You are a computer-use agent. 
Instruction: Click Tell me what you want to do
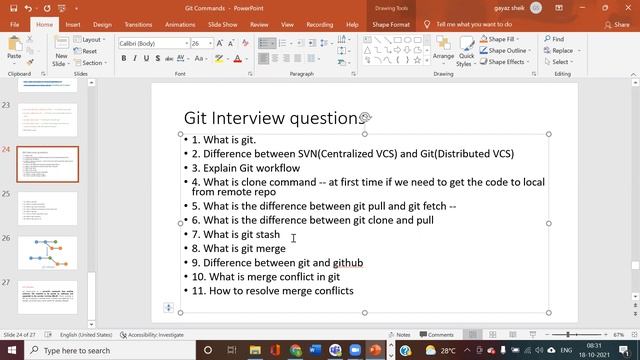pyautogui.click(x=473, y=24)
